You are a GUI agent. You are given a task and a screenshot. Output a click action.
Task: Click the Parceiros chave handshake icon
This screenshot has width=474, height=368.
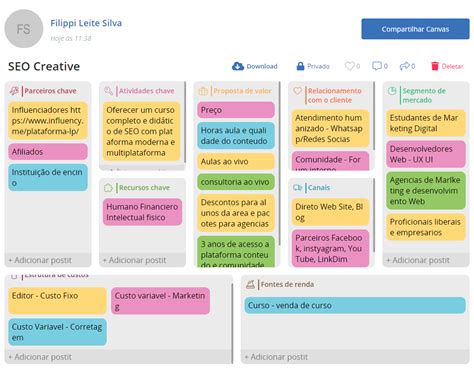14,91
